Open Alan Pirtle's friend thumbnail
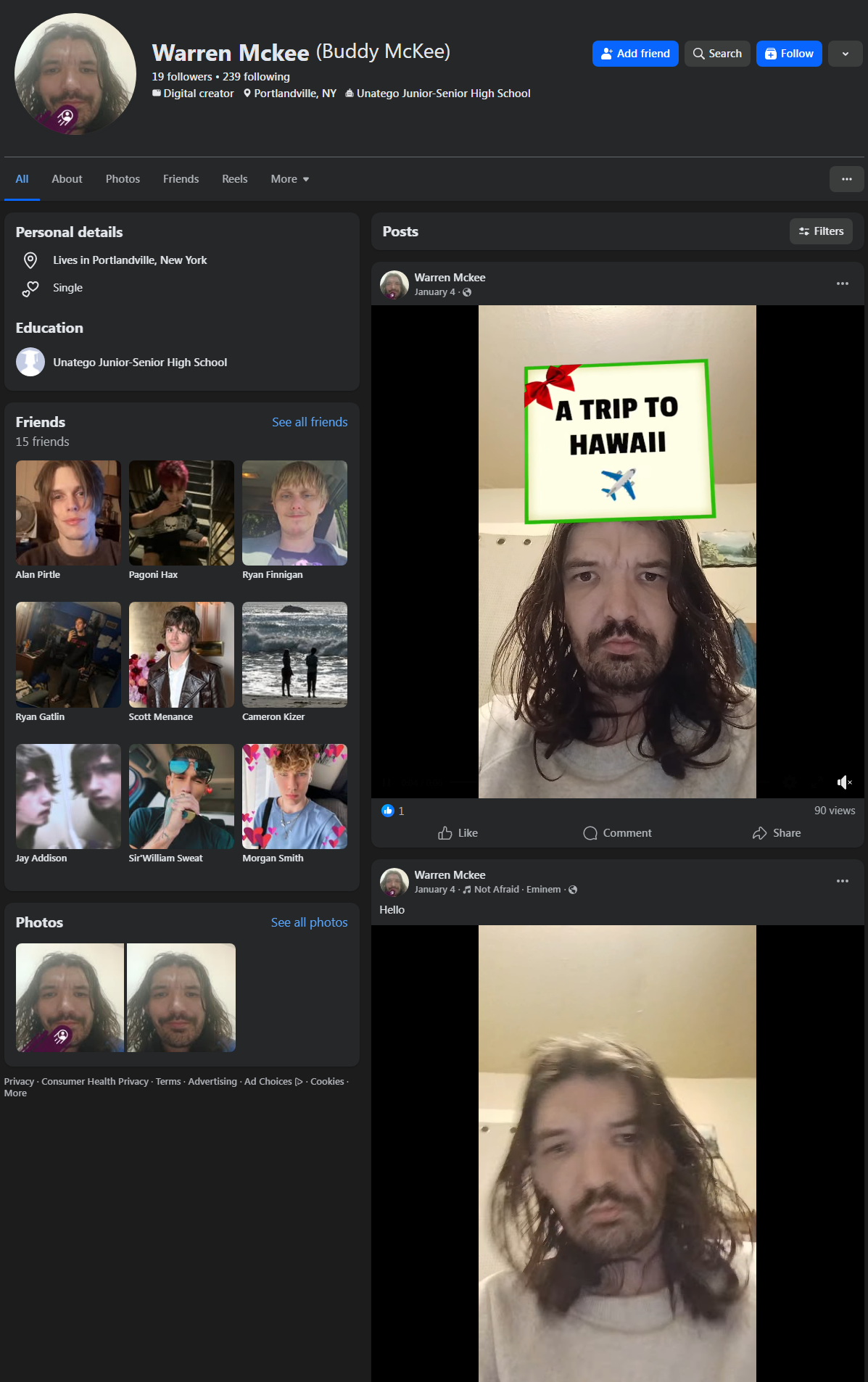Screen dimensions: 868x1382 point(68,513)
